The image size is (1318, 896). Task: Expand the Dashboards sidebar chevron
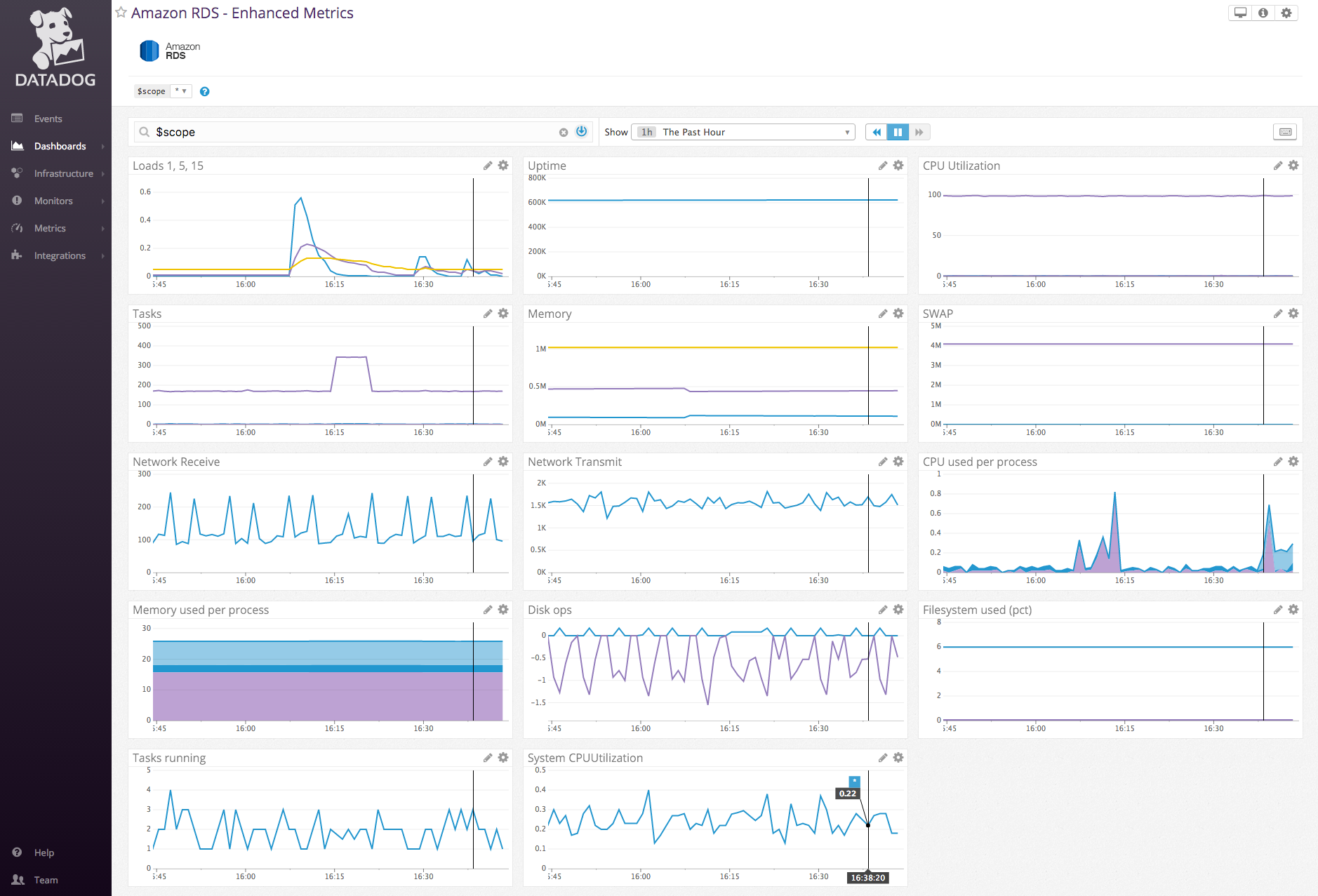[x=102, y=146]
